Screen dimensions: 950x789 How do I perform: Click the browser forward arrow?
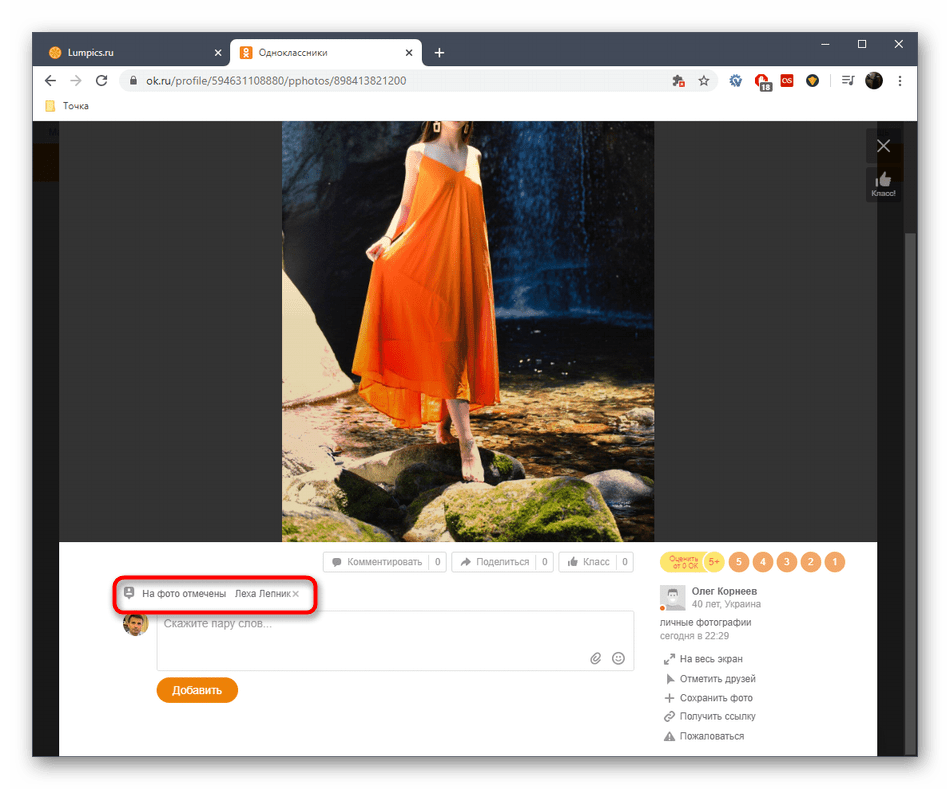click(76, 81)
